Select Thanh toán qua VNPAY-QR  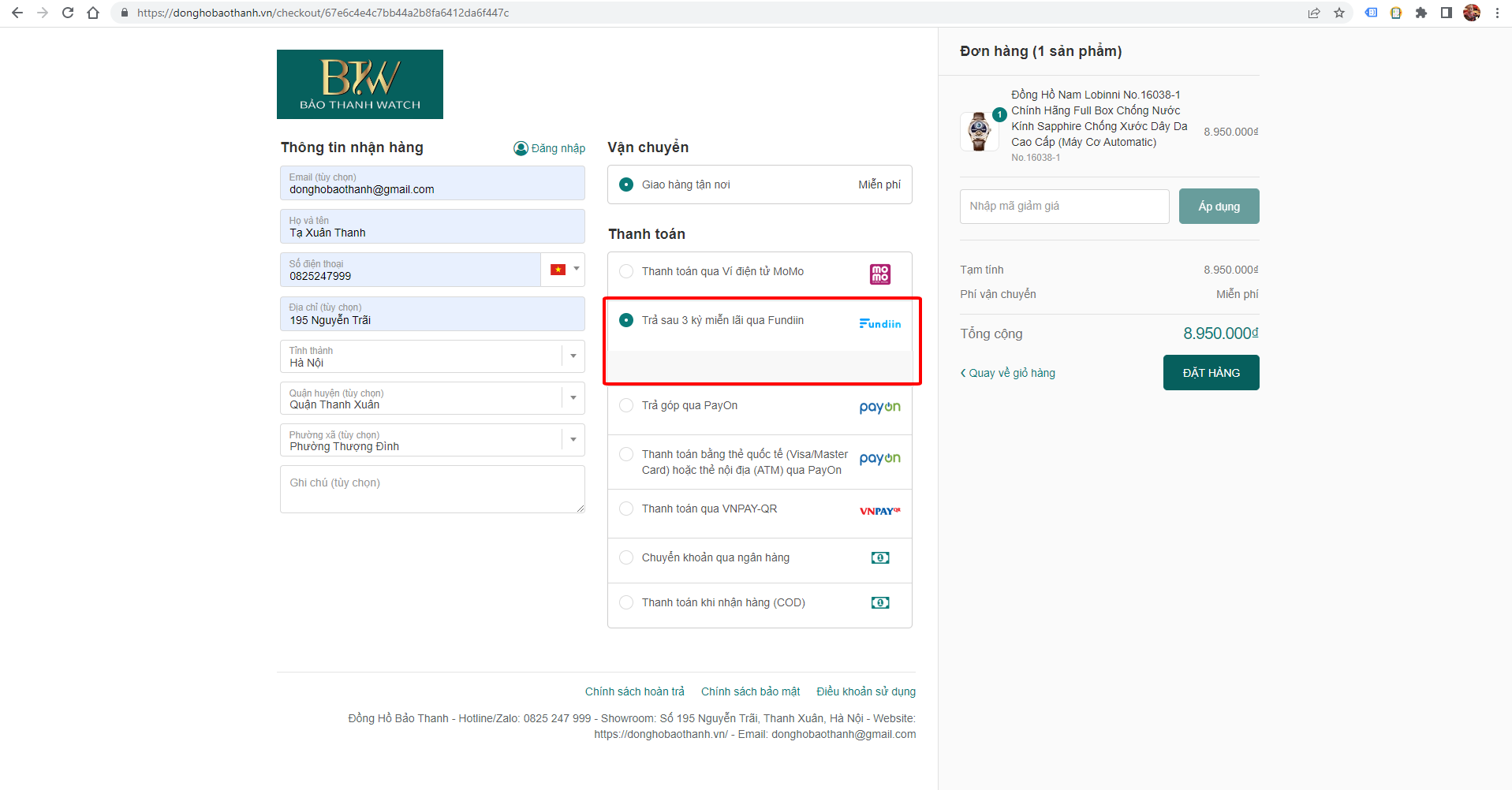pos(626,509)
